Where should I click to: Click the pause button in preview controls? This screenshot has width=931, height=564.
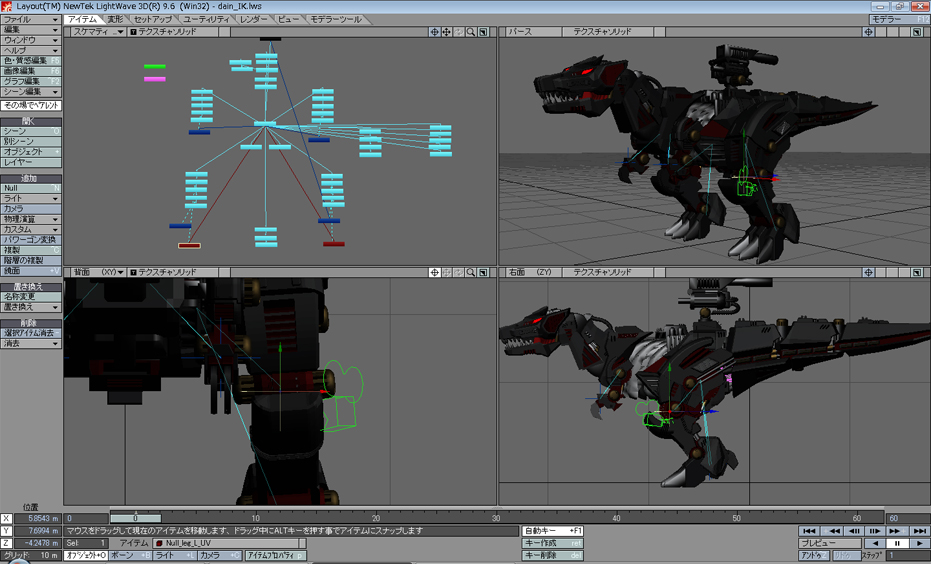(x=896, y=543)
